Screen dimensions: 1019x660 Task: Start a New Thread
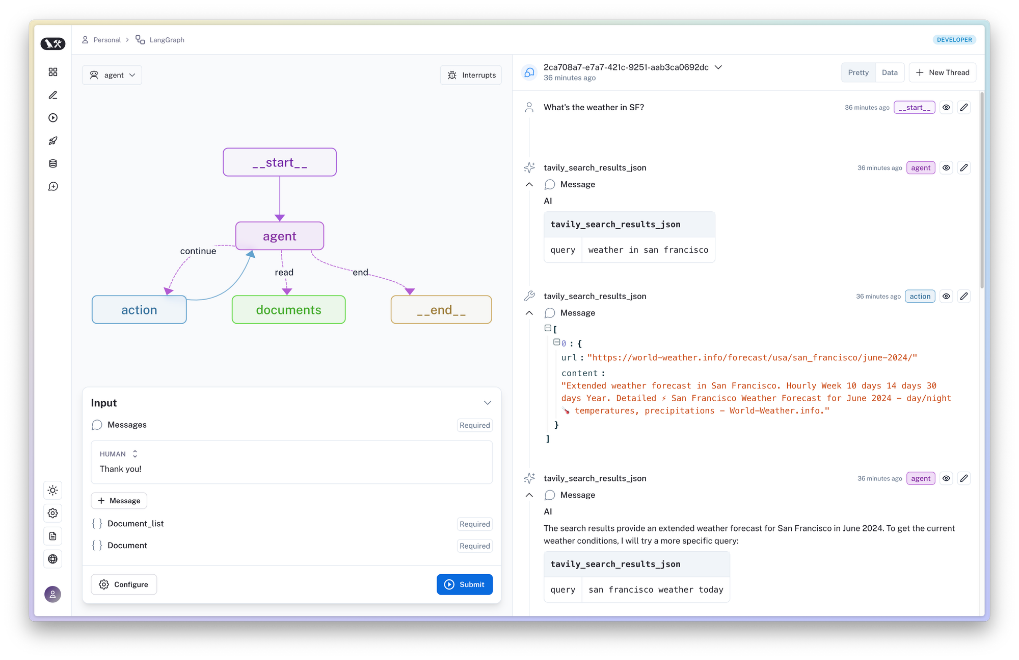coord(941,72)
